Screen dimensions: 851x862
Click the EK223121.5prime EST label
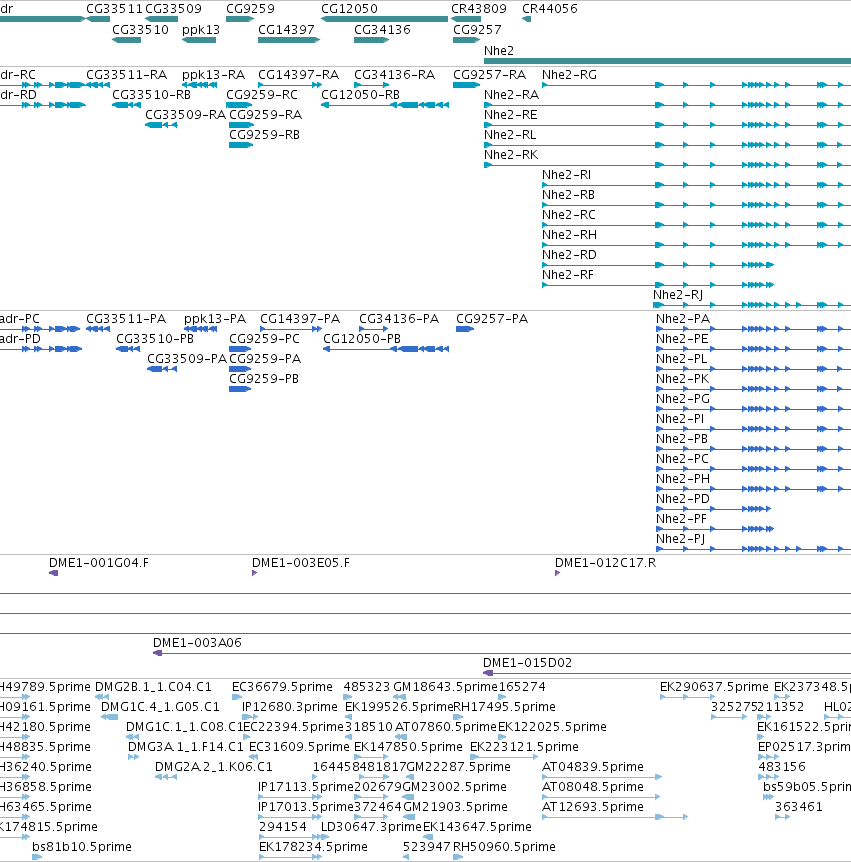(524, 747)
